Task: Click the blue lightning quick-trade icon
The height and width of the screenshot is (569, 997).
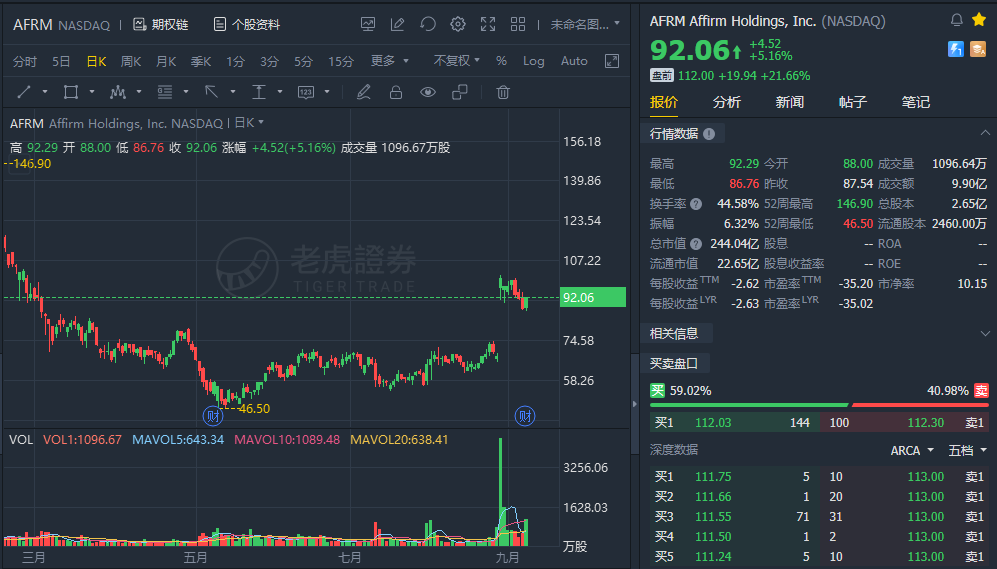Action: [956, 49]
